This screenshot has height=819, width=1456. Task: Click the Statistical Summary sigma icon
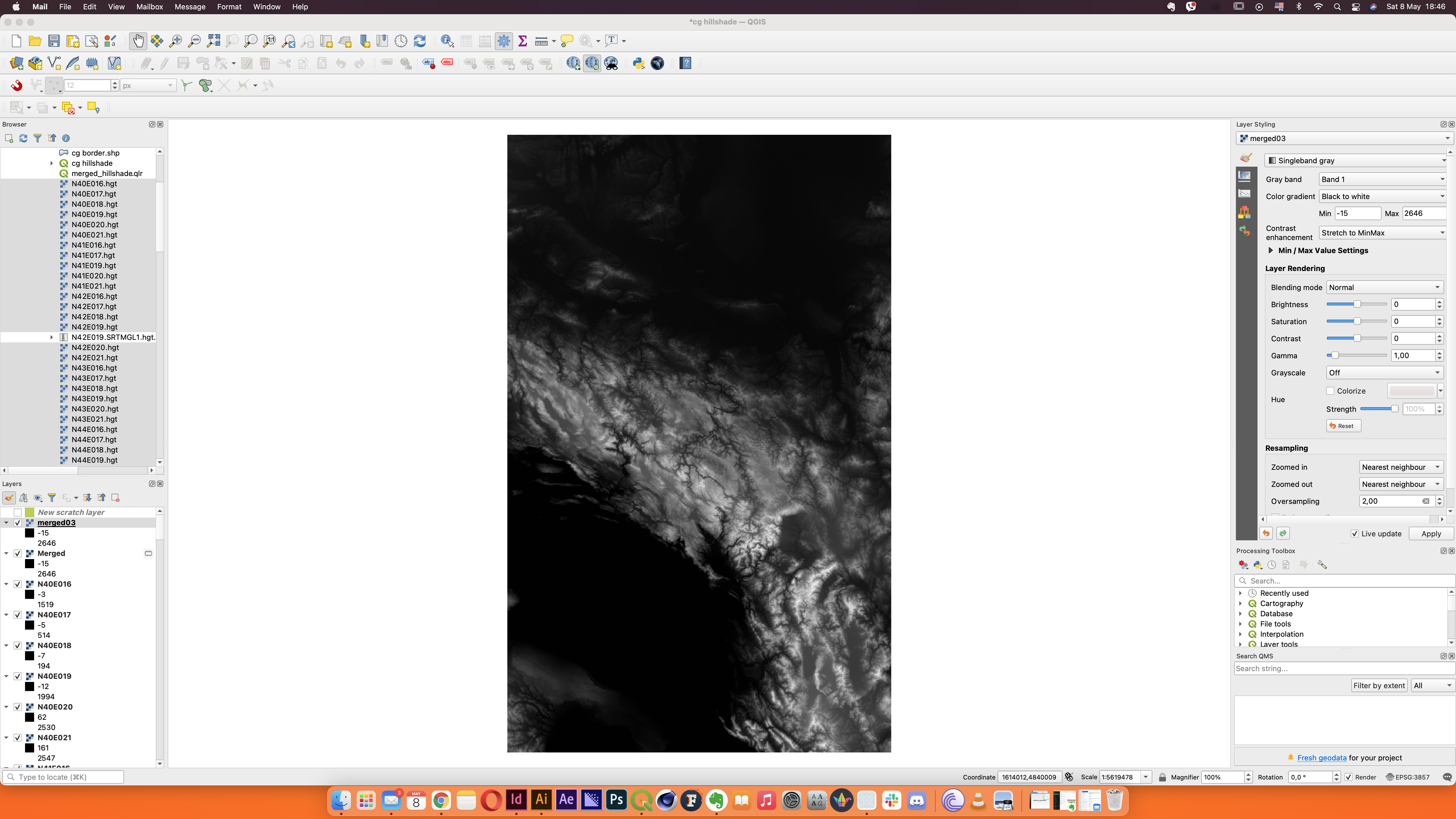(x=522, y=41)
